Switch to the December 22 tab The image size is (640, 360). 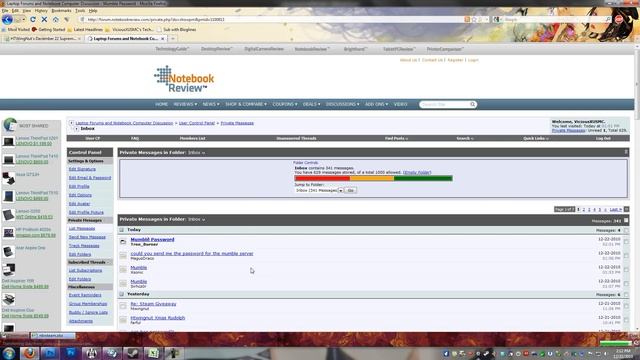[x=42, y=39]
